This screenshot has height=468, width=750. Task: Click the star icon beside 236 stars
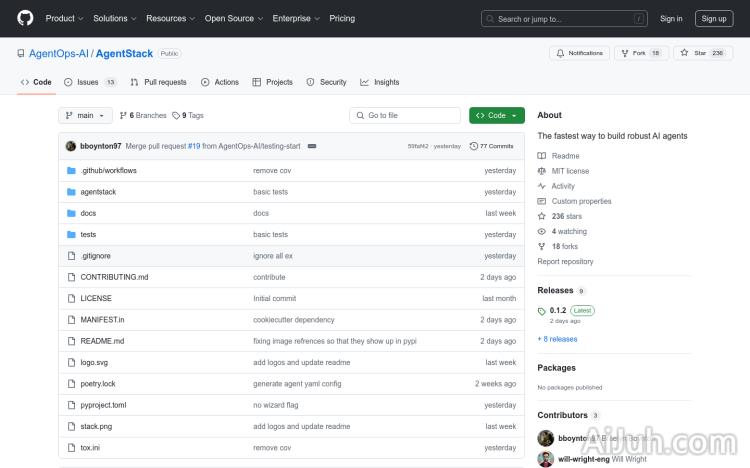click(x=541, y=216)
